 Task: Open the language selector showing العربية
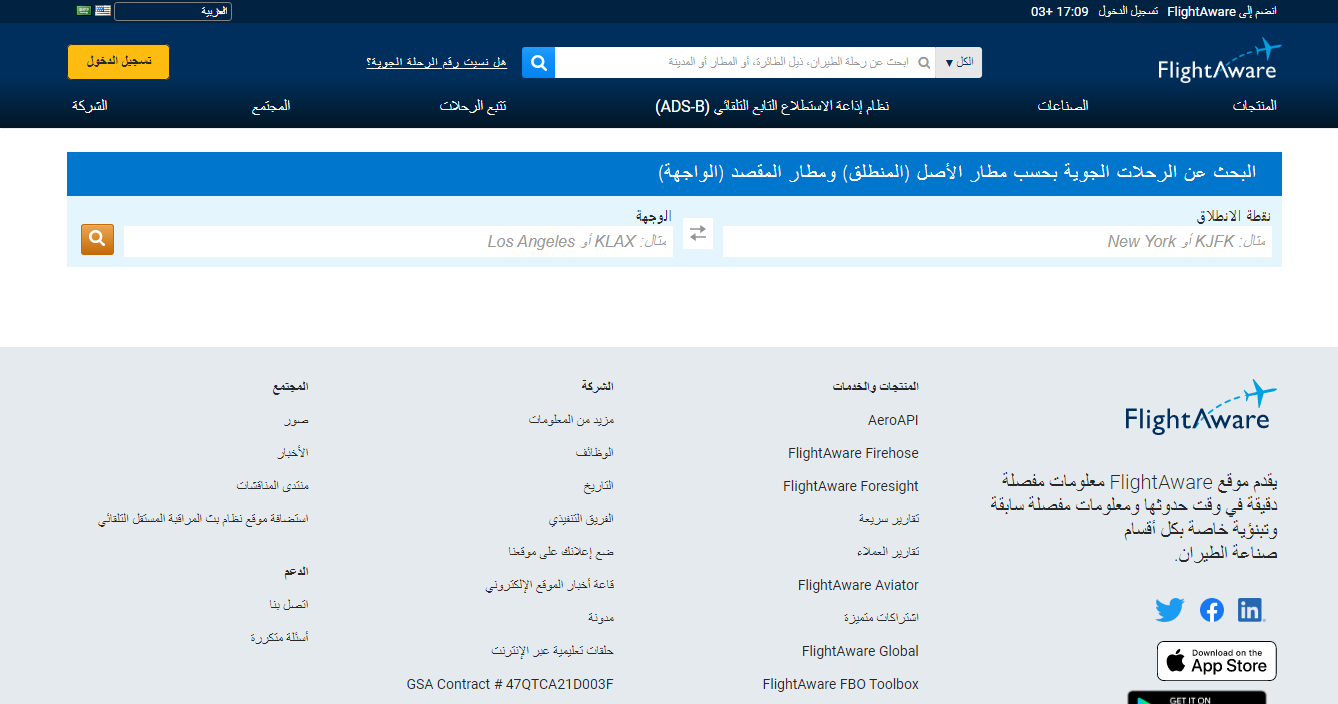pos(173,12)
